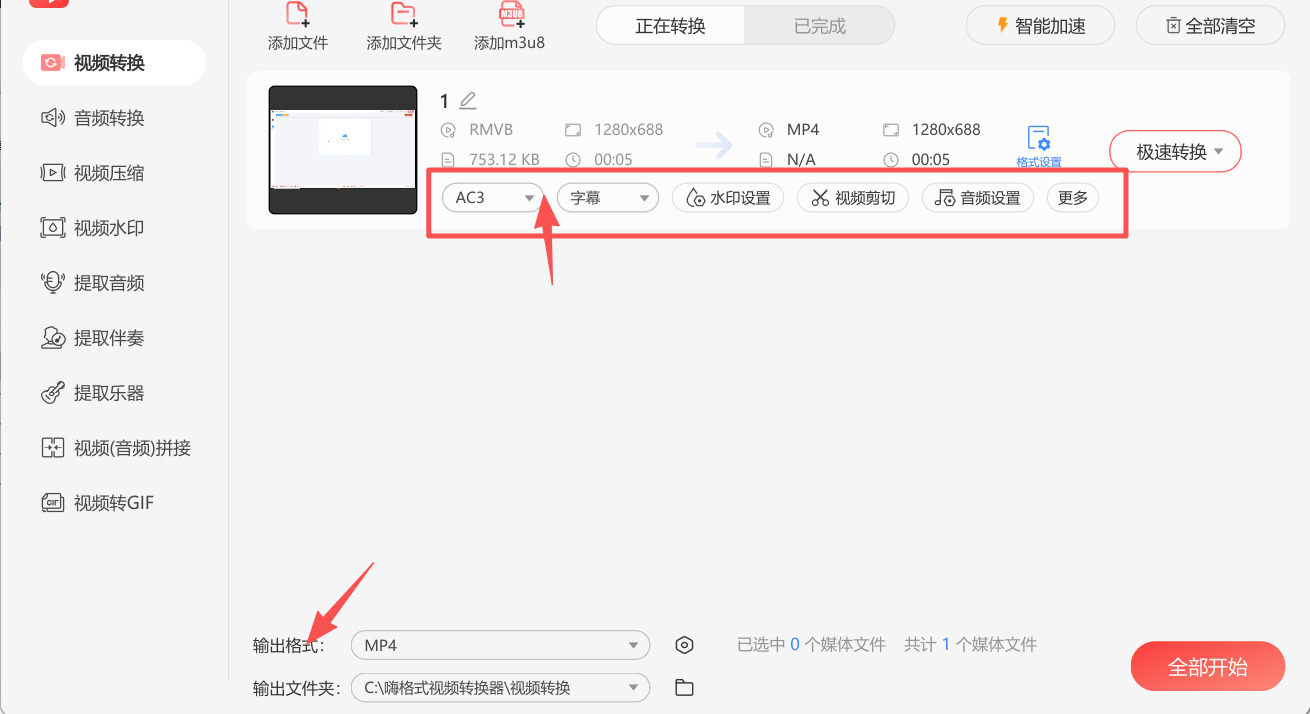Open 水印设置 watermark settings

click(728, 198)
